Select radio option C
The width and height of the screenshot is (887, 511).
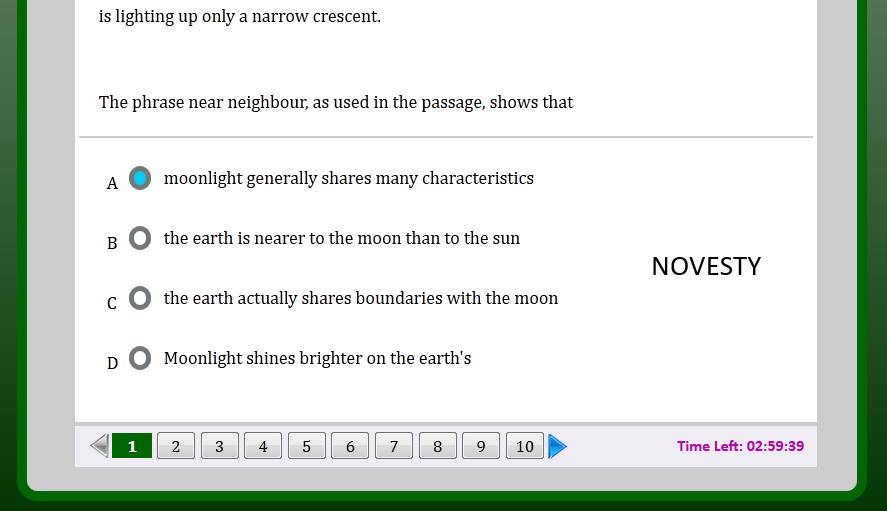point(140,298)
